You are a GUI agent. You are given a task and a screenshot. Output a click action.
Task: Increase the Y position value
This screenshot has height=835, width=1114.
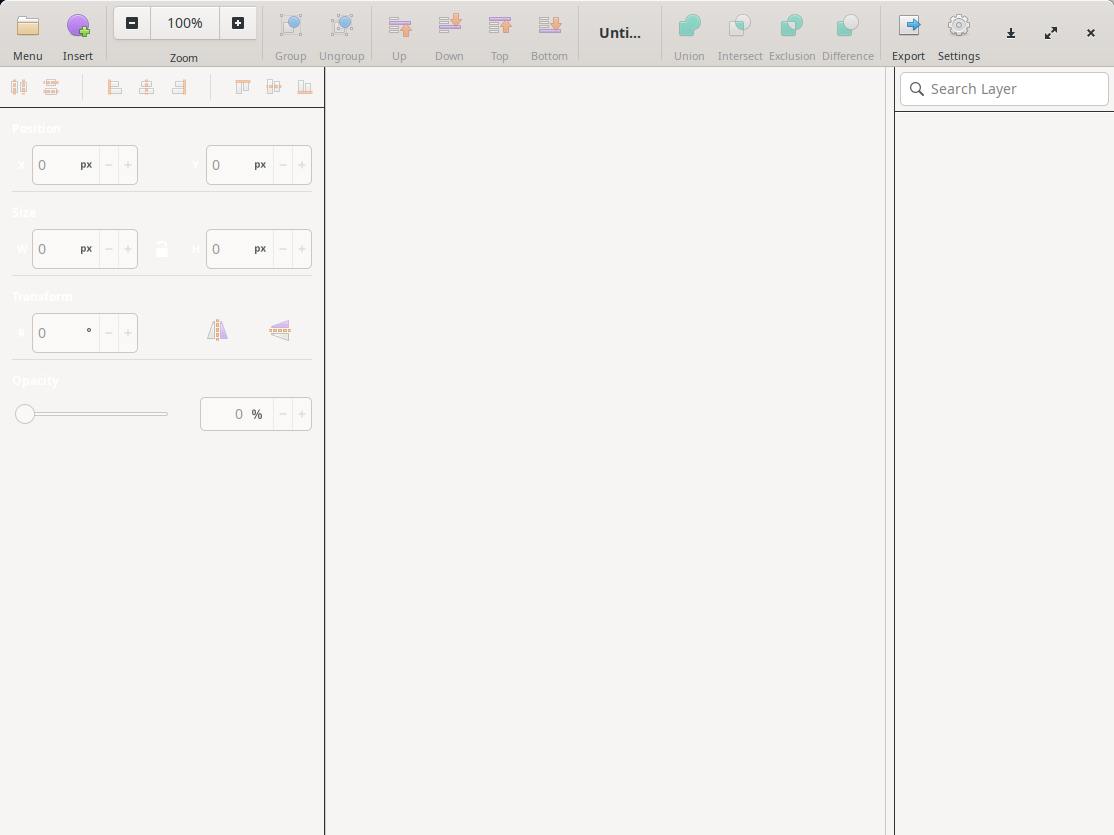click(302, 165)
